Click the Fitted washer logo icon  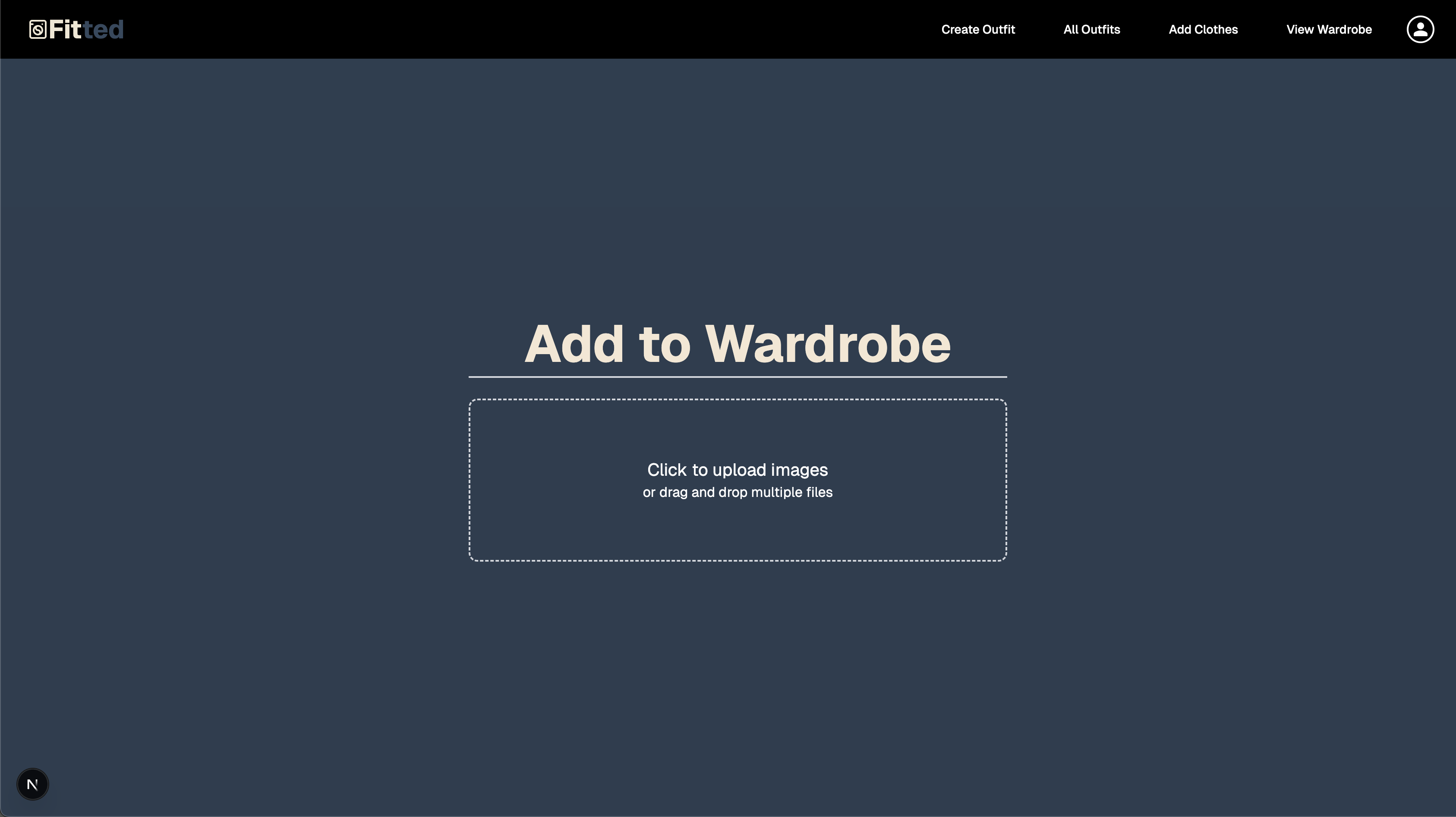[37, 29]
